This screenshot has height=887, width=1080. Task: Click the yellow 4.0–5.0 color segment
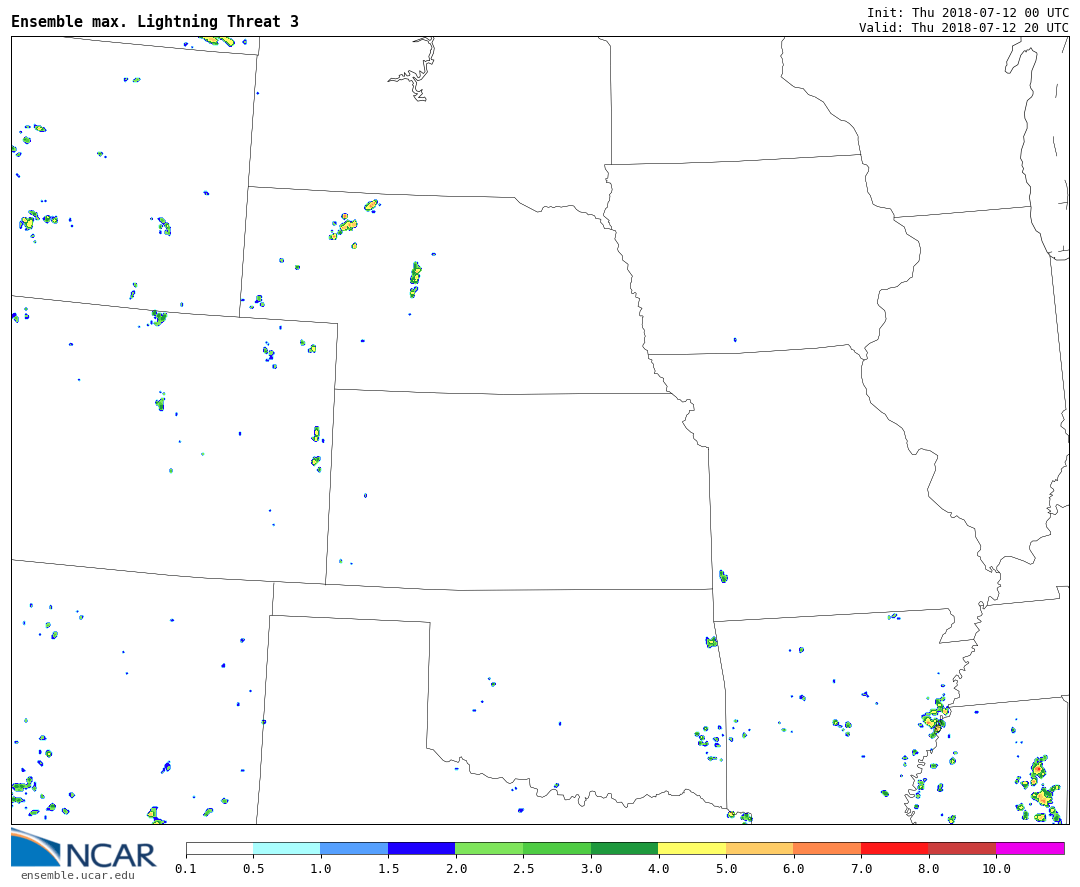(691, 848)
